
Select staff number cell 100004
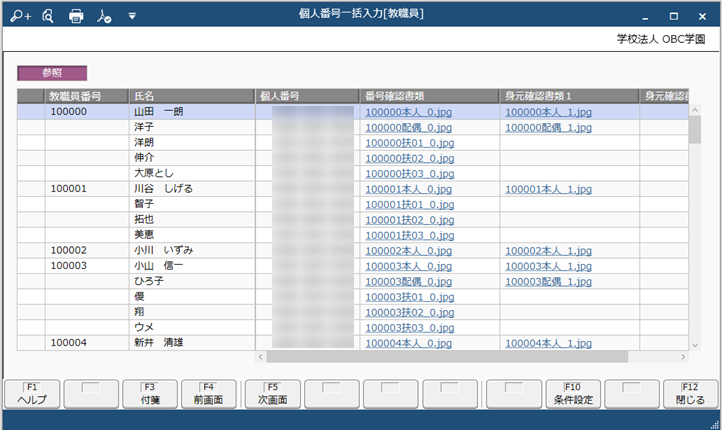point(87,343)
